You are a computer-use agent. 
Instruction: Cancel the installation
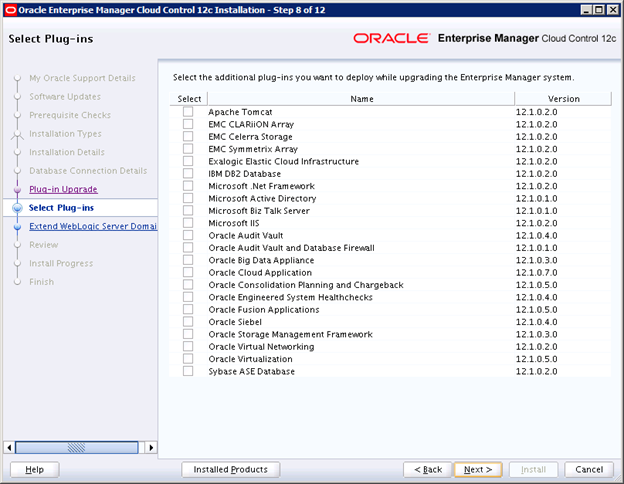(589, 470)
